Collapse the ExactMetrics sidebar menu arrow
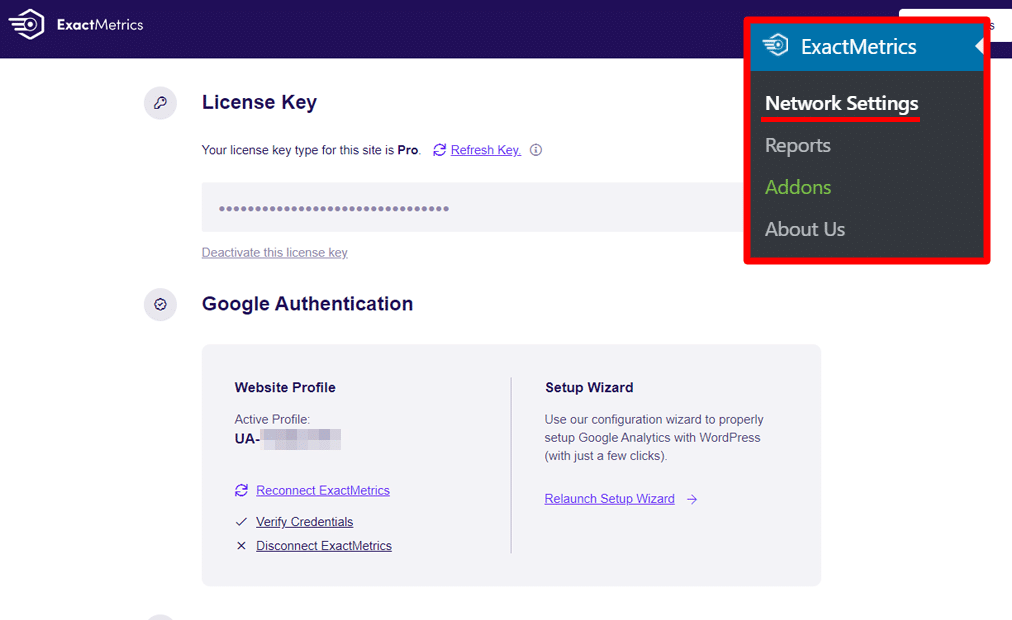 point(979,46)
